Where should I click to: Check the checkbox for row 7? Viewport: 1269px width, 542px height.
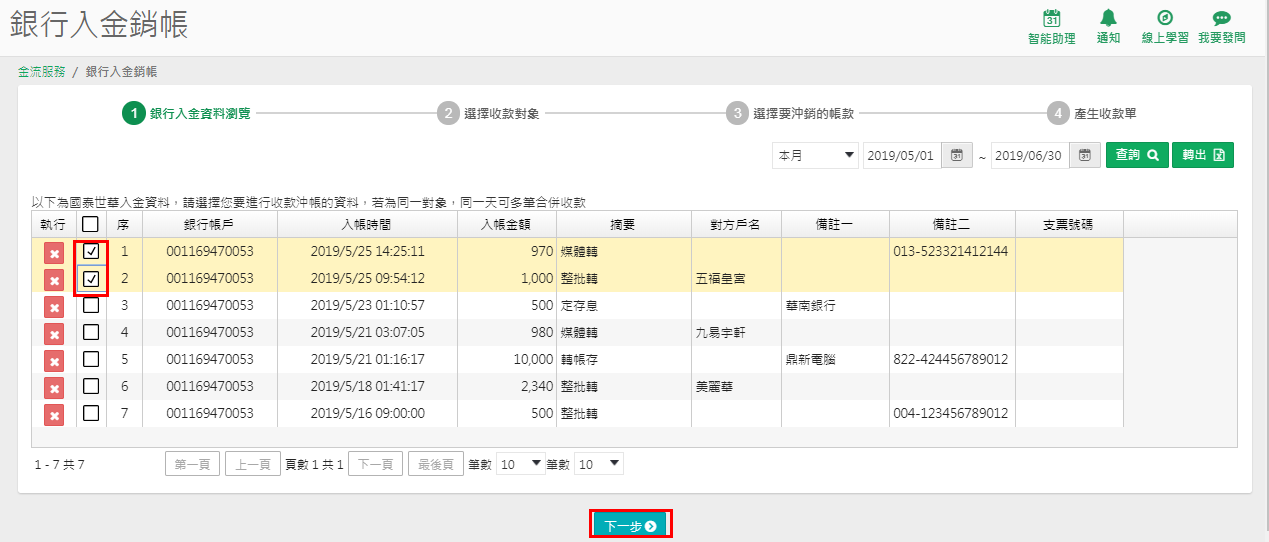tap(91, 412)
